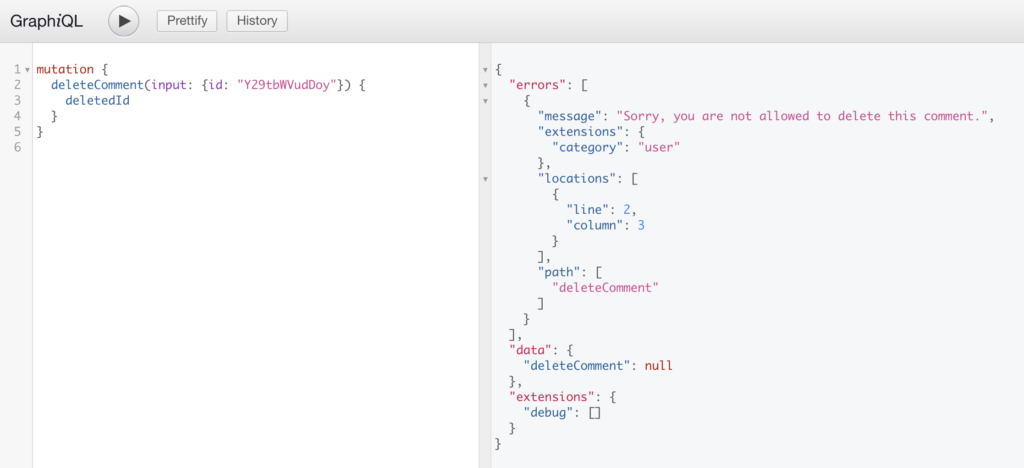Image resolution: width=1024 pixels, height=468 pixels.
Task: Click the null deleteComment data value
Action: 658,365
